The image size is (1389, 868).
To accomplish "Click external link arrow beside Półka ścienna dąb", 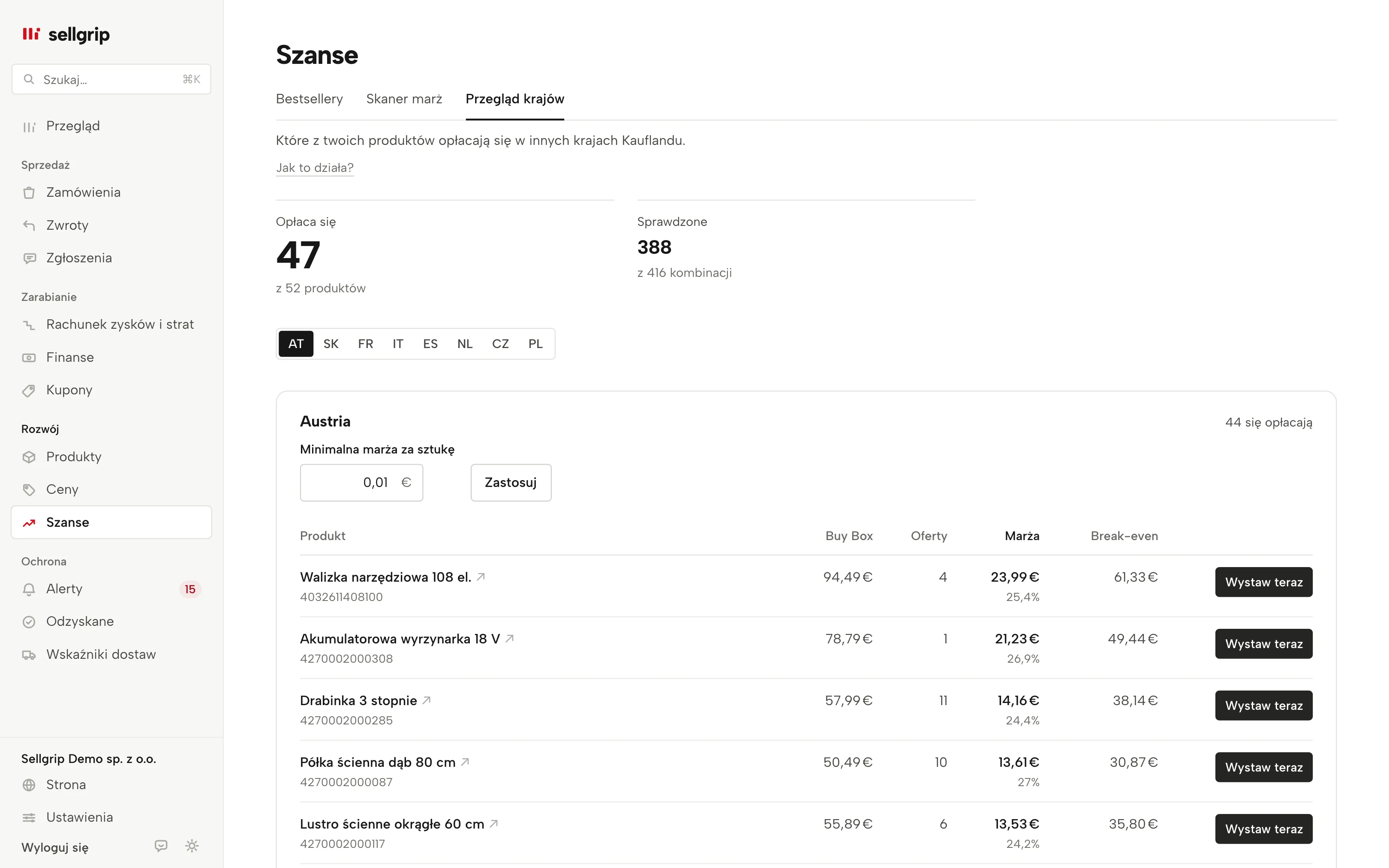I will 465,762.
